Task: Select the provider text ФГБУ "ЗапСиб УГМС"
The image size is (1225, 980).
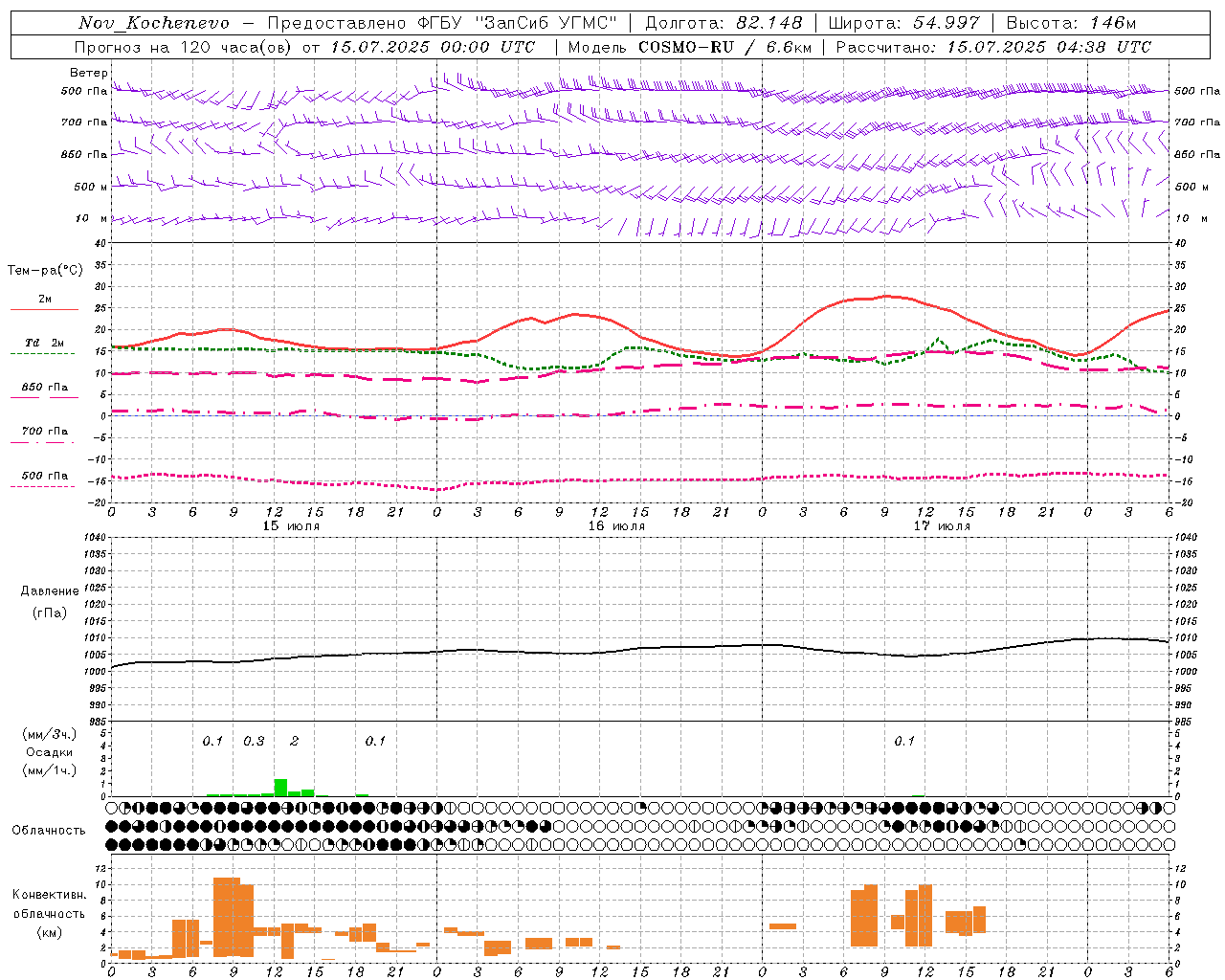Action: point(518,23)
